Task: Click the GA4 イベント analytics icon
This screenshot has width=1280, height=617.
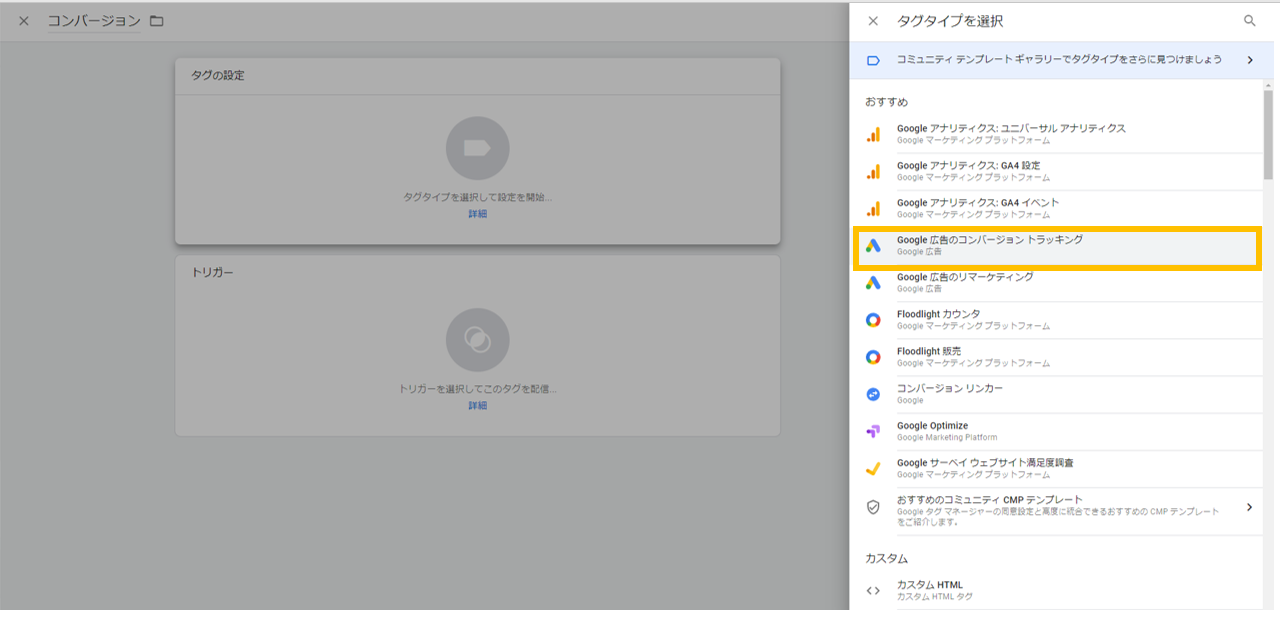Action: [x=873, y=209]
